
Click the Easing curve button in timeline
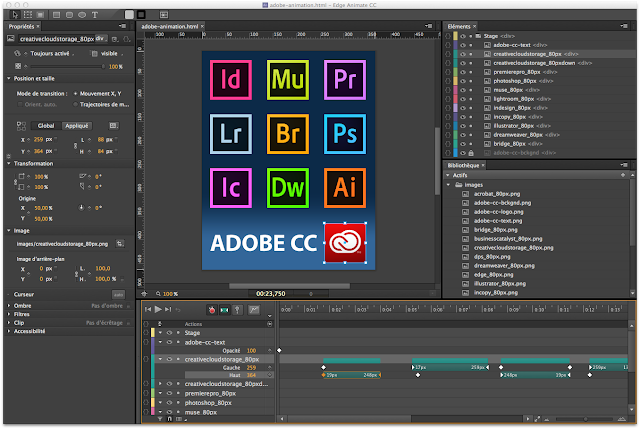coord(254,310)
